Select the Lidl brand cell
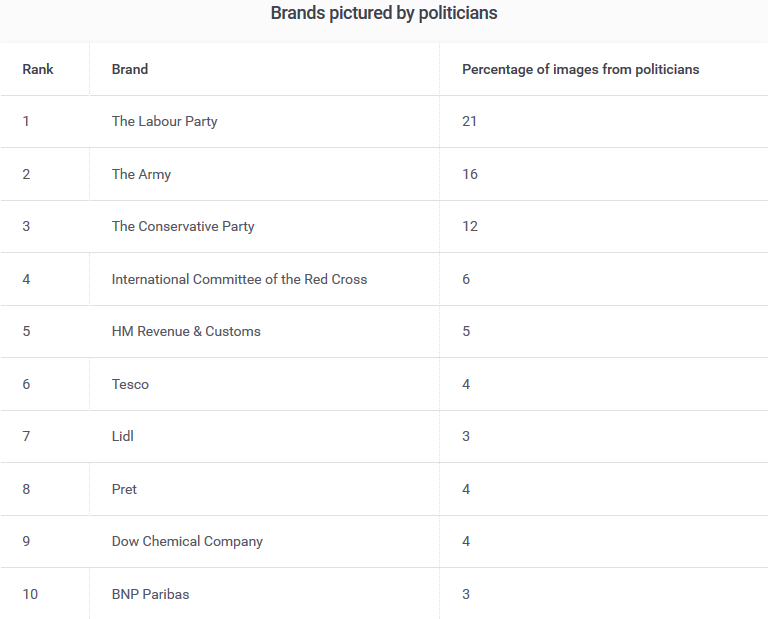The height and width of the screenshot is (619, 768). click(x=123, y=436)
